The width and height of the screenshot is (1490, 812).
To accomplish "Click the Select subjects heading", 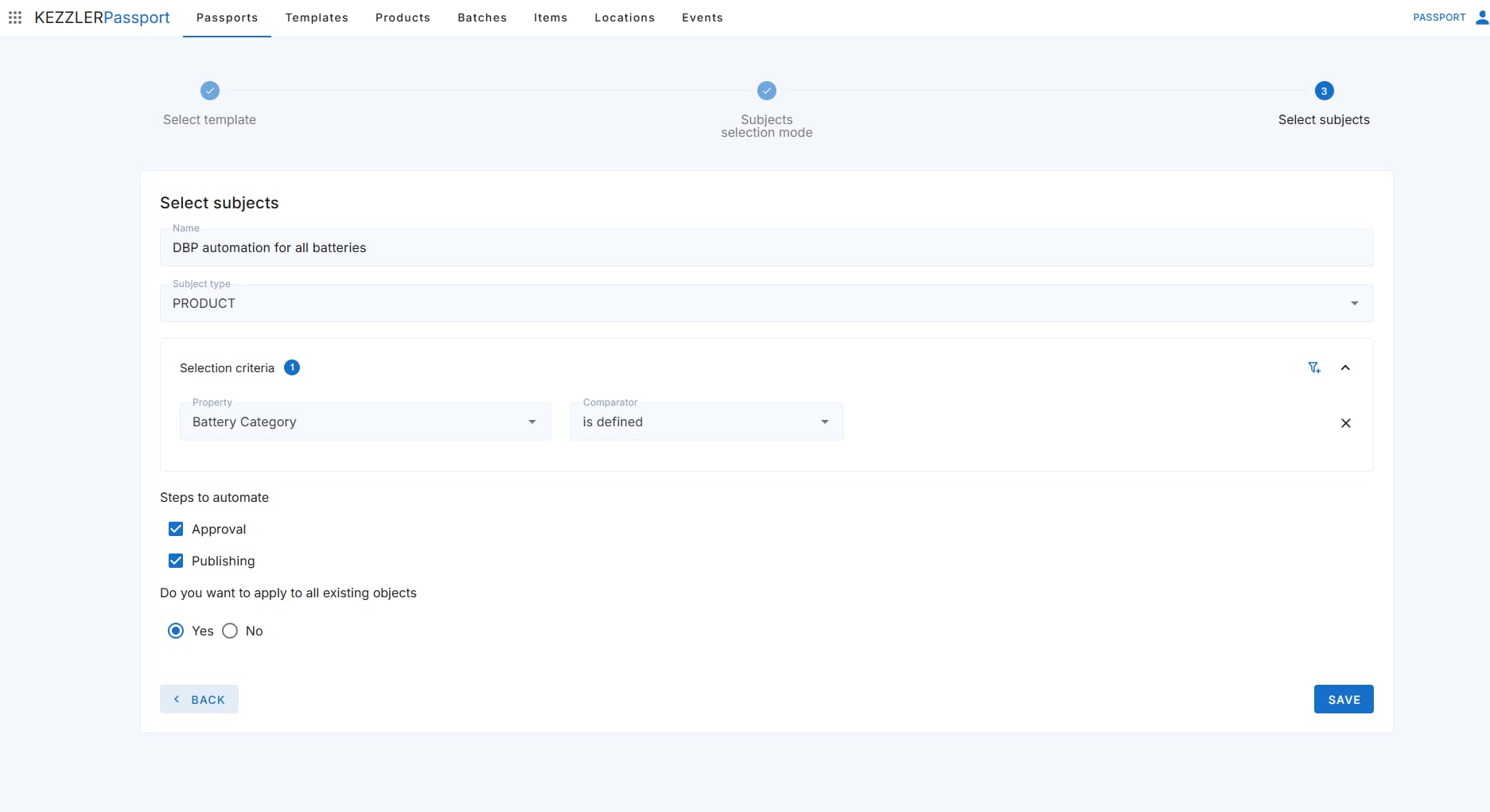I will coord(220,203).
